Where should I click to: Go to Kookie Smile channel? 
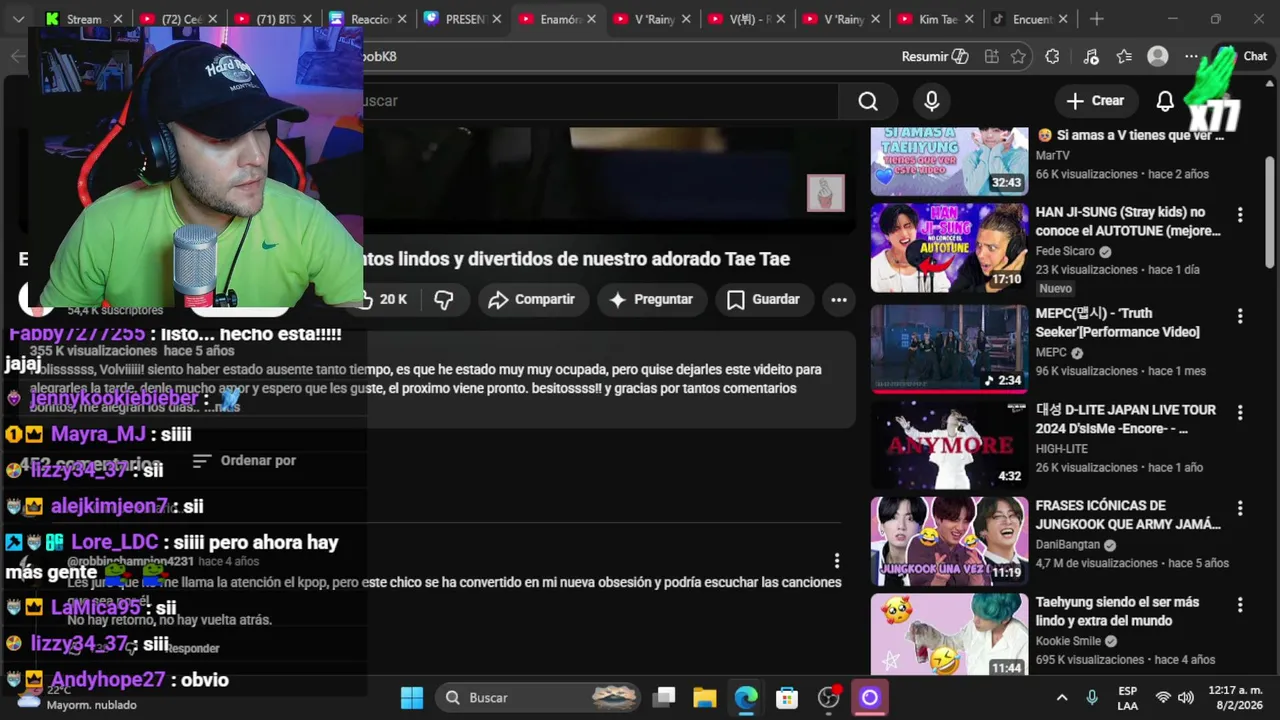[1068, 641]
